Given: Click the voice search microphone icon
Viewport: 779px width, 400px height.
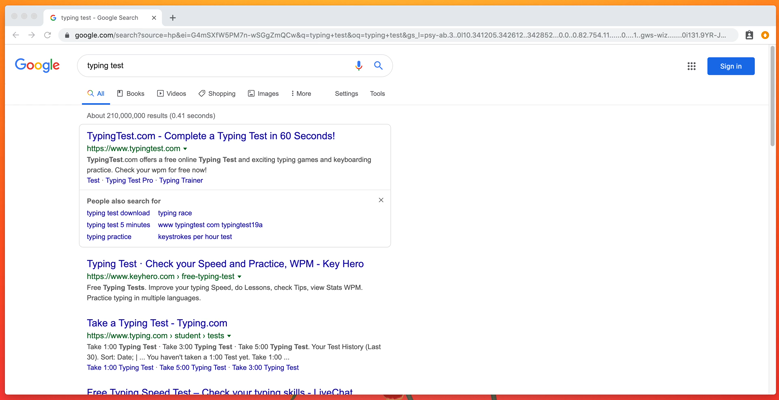Looking at the screenshot, I should coord(359,66).
